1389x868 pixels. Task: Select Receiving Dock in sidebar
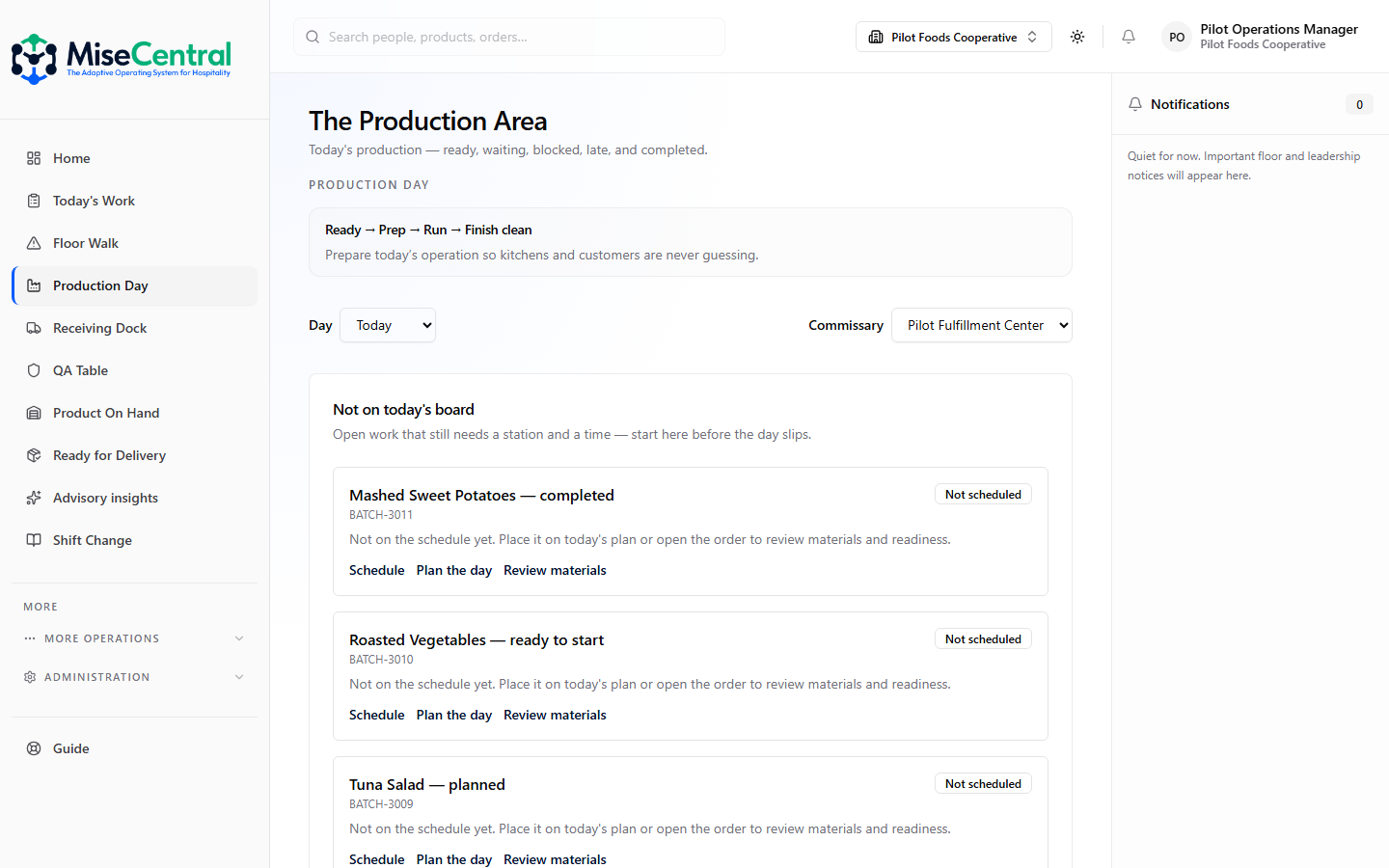(135, 328)
